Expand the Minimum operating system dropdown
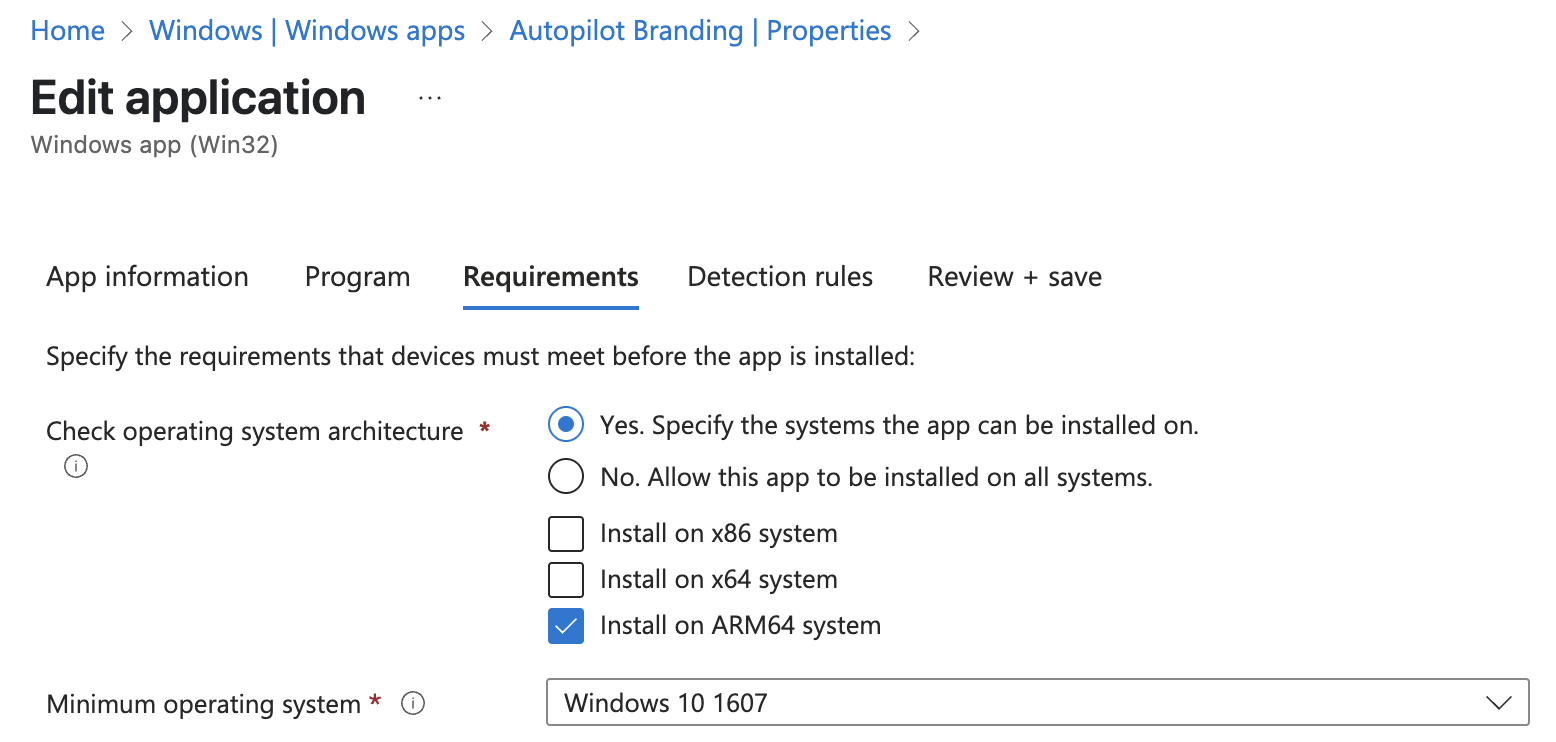Screen dimensions: 1556x742 [1036, 703]
